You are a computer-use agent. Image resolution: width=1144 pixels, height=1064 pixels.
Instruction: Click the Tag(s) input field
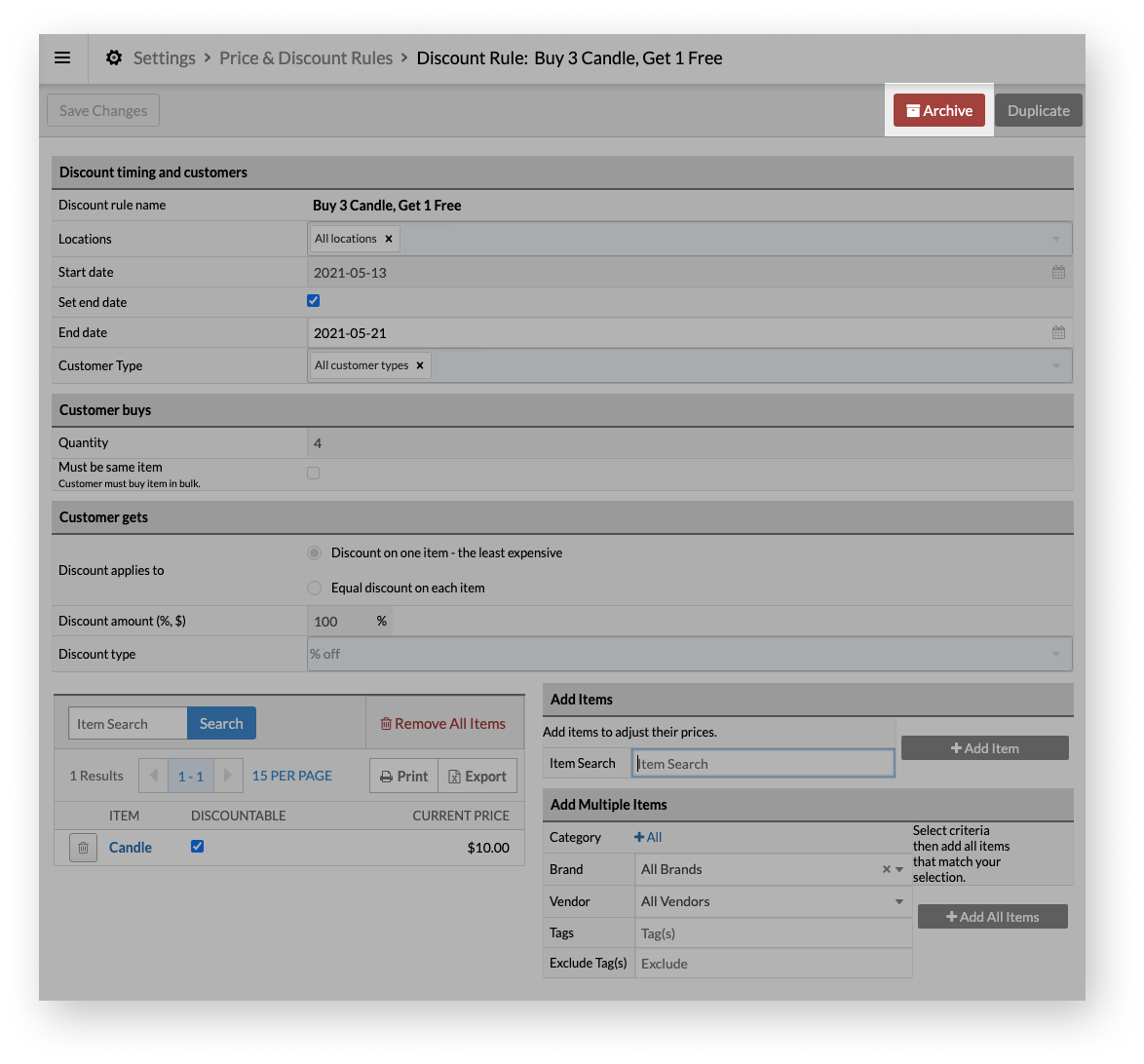(x=774, y=933)
